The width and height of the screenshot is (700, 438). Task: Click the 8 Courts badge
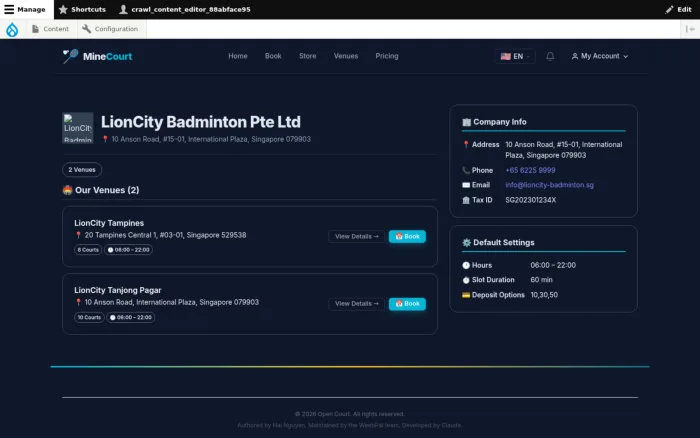pyautogui.click(x=88, y=250)
